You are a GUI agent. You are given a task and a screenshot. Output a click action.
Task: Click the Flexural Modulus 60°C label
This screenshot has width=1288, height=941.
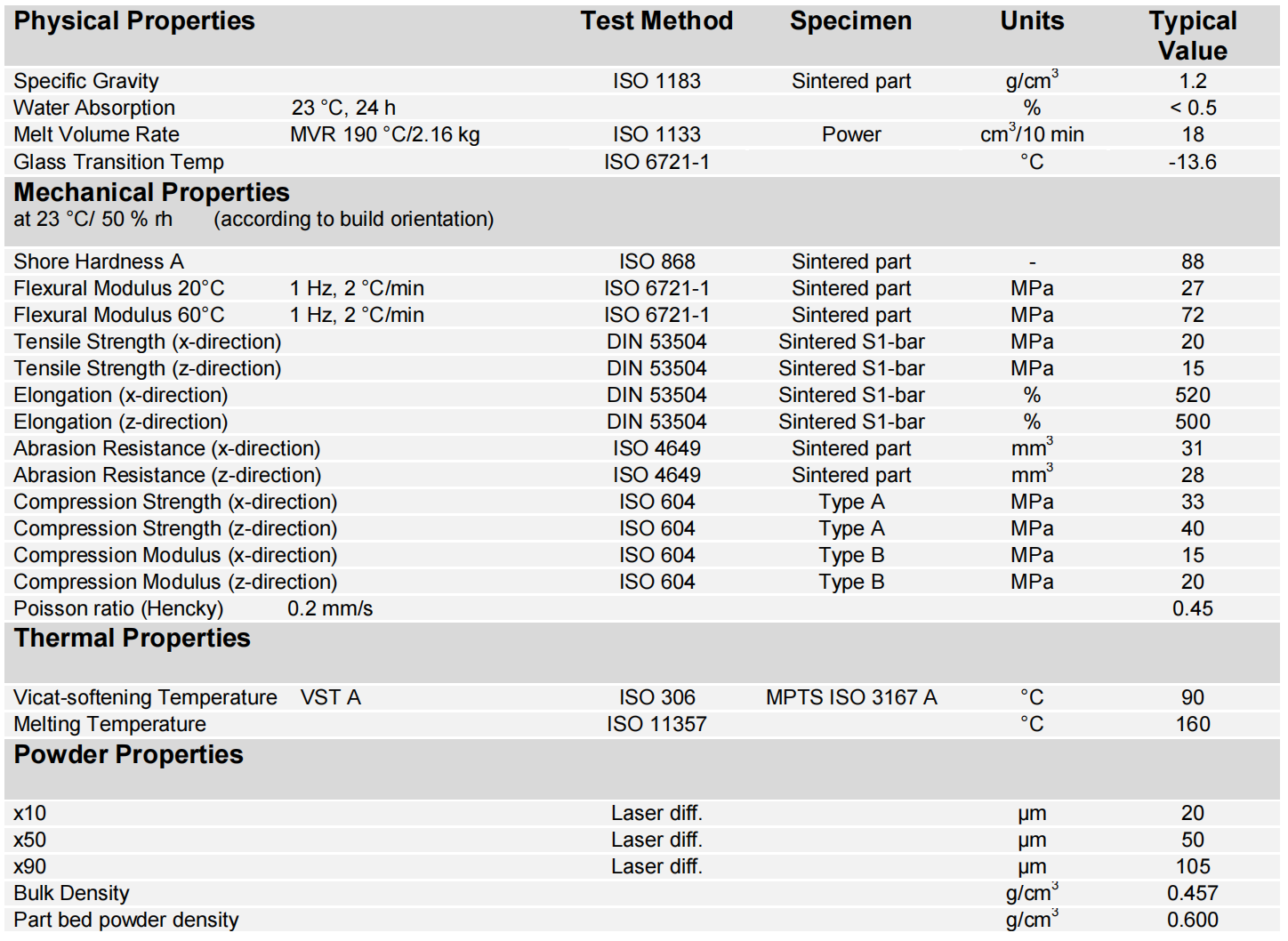pos(119,315)
